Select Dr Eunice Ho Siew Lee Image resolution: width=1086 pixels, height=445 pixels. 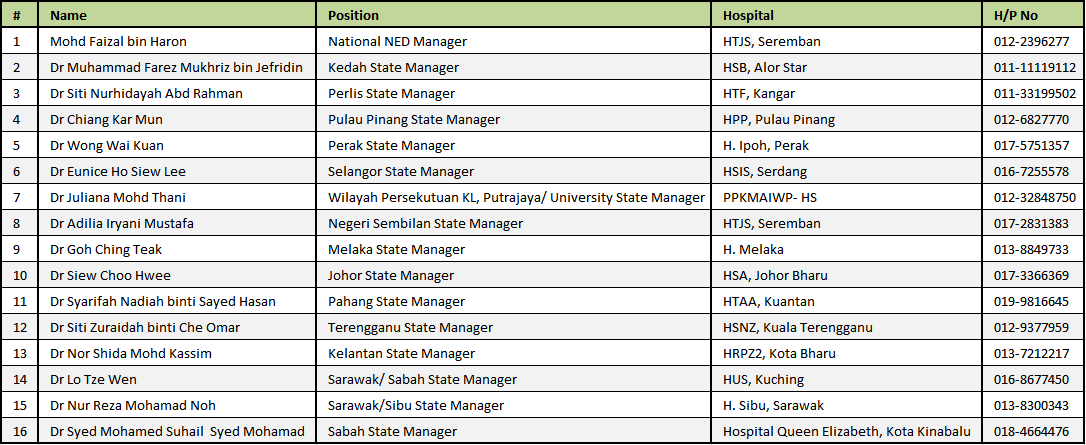(x=118, y=172)
